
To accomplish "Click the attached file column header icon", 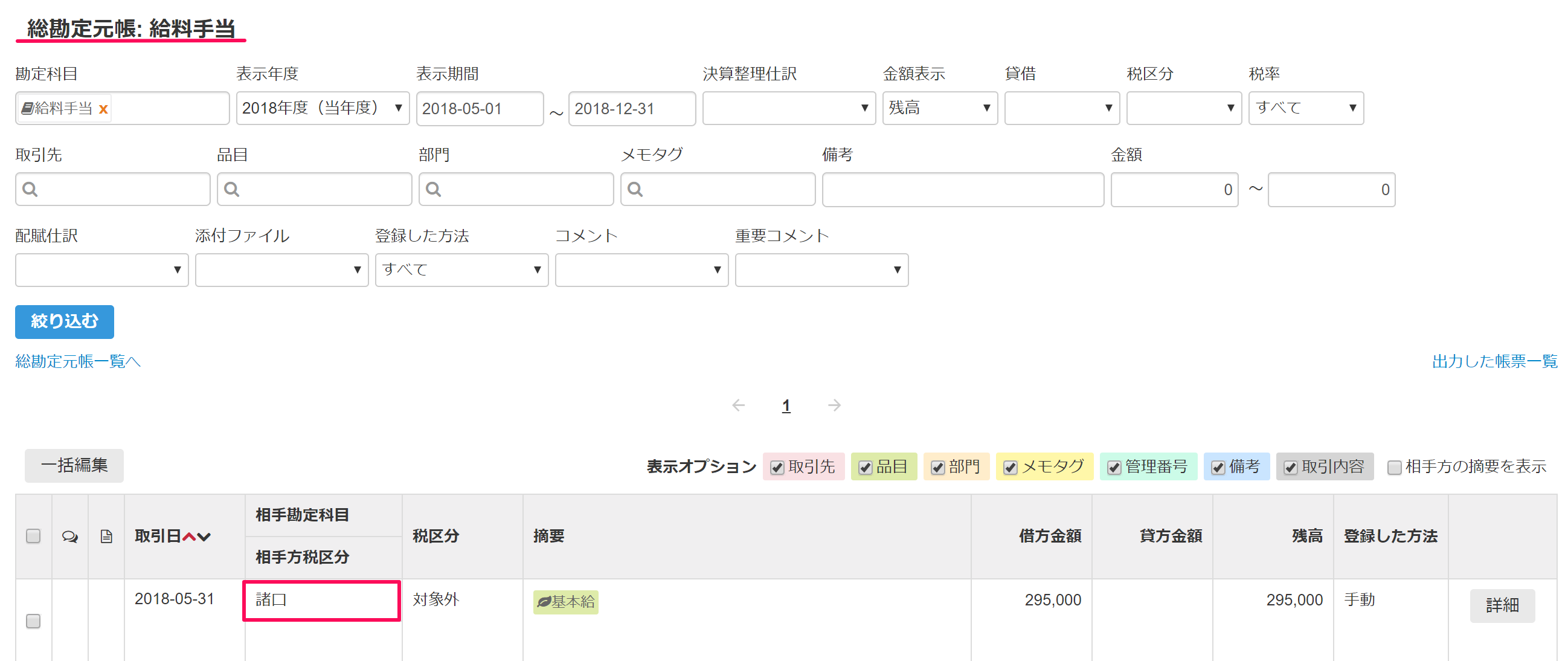I will tap(106, 536).
